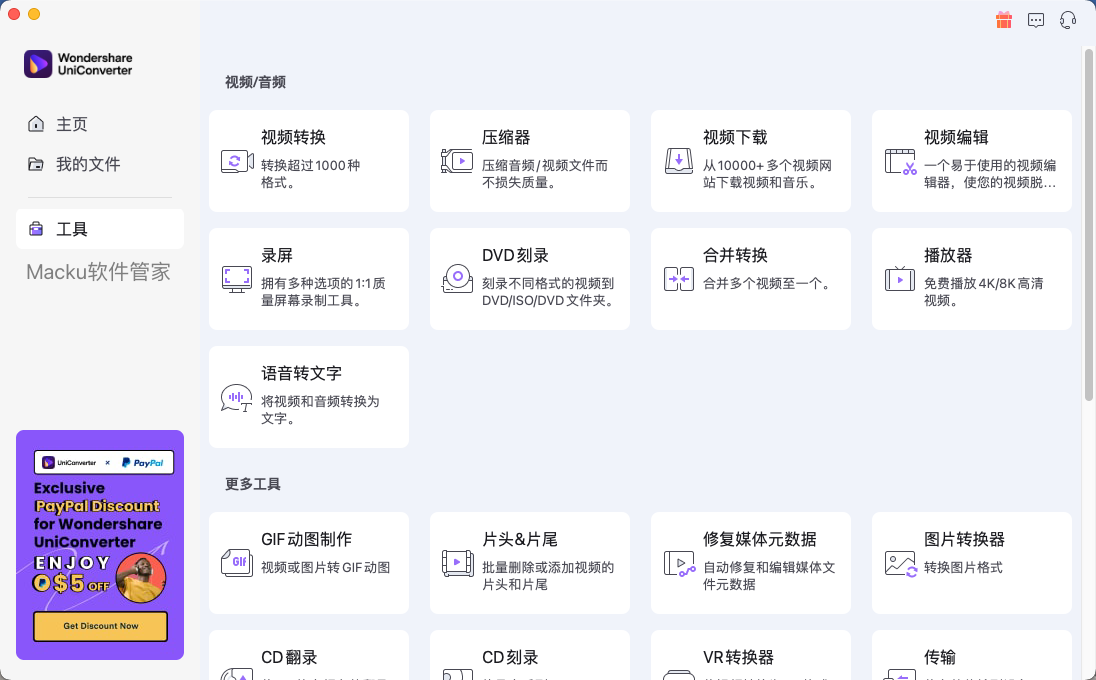Open the 压缩器 tool card
Viewport: 1096px width, 680px height.
coord(530,161)
